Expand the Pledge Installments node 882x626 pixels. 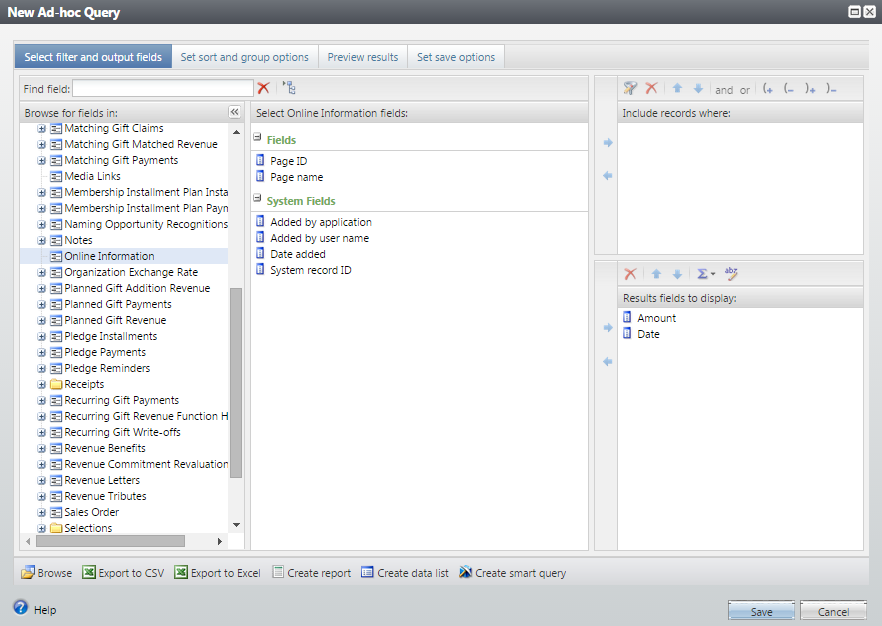(x=42, y=337)
